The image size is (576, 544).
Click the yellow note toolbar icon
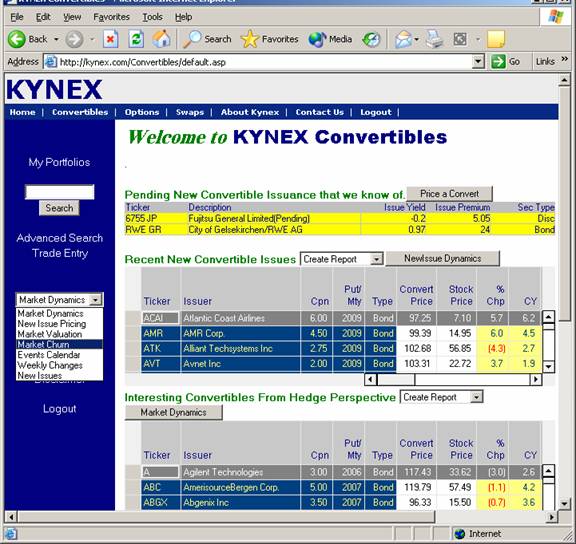point(496,39)
